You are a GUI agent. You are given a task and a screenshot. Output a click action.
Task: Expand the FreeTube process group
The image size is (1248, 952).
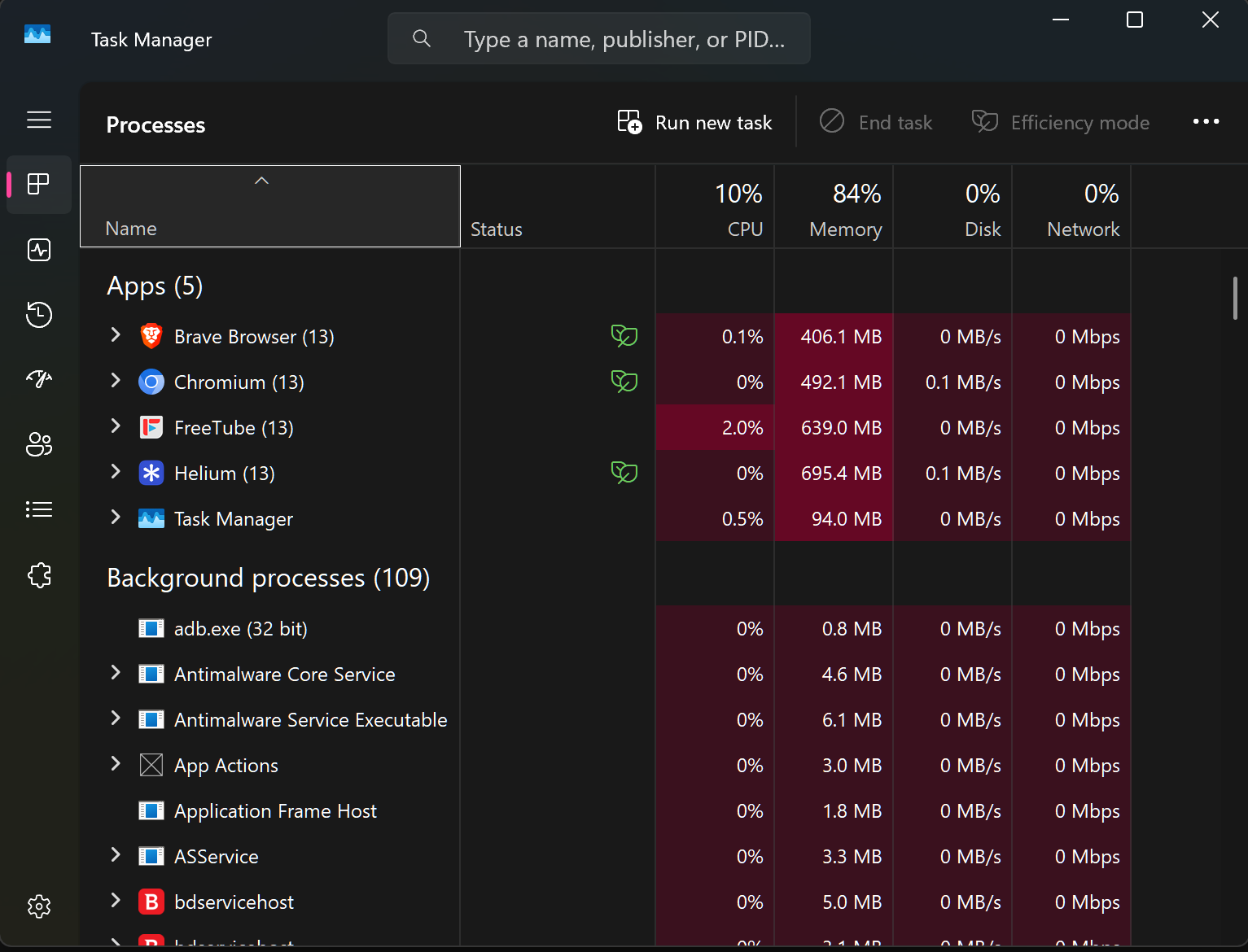116,426
